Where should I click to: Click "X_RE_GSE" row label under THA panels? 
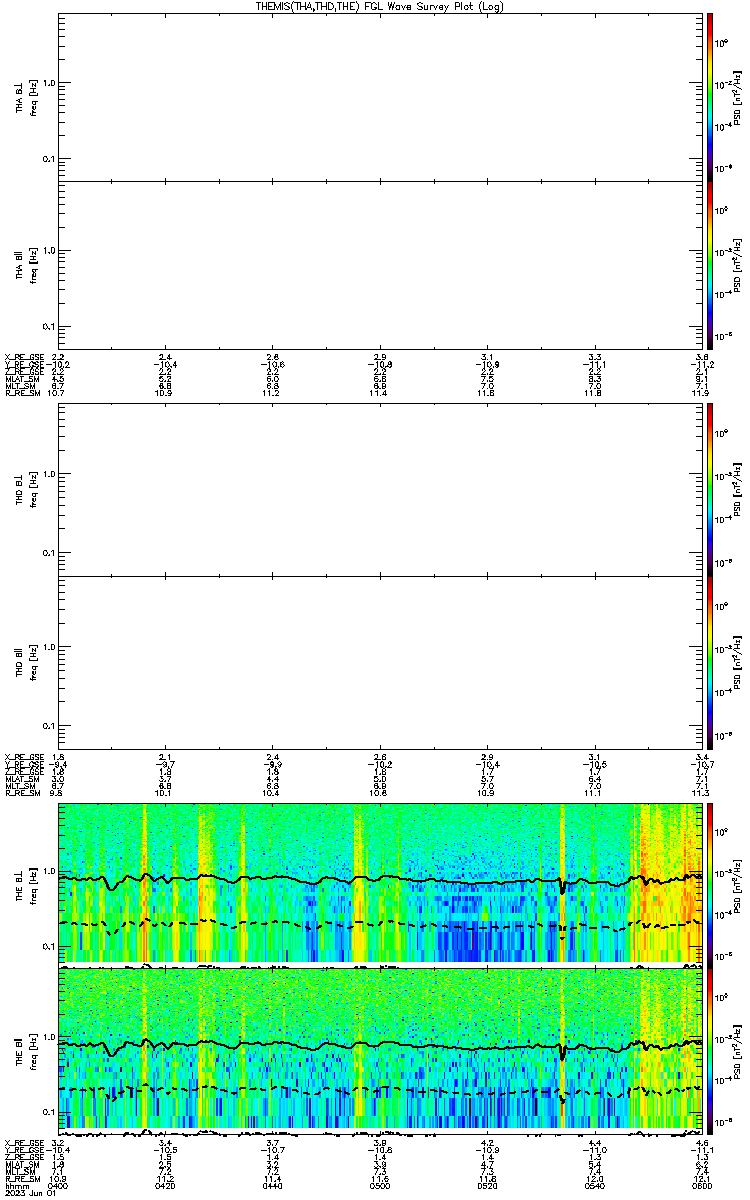[x=22, y=357]
